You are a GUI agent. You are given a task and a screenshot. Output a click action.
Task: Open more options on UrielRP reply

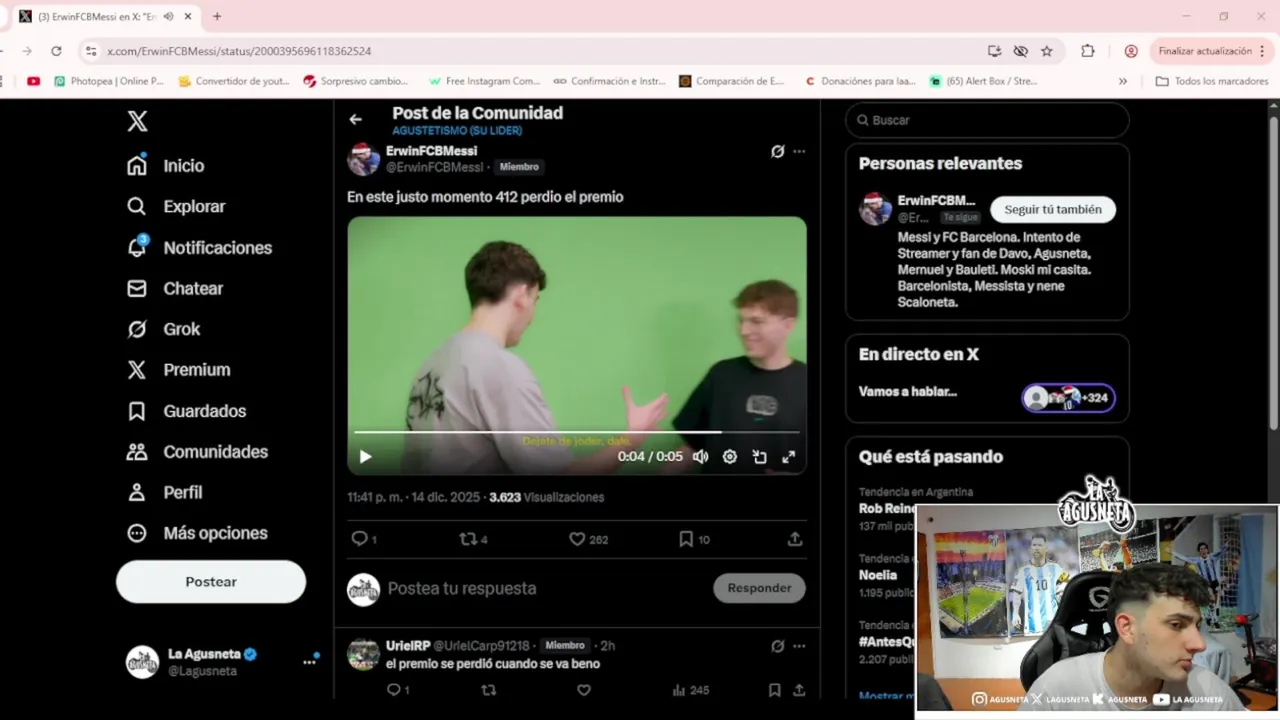point(799,647)
